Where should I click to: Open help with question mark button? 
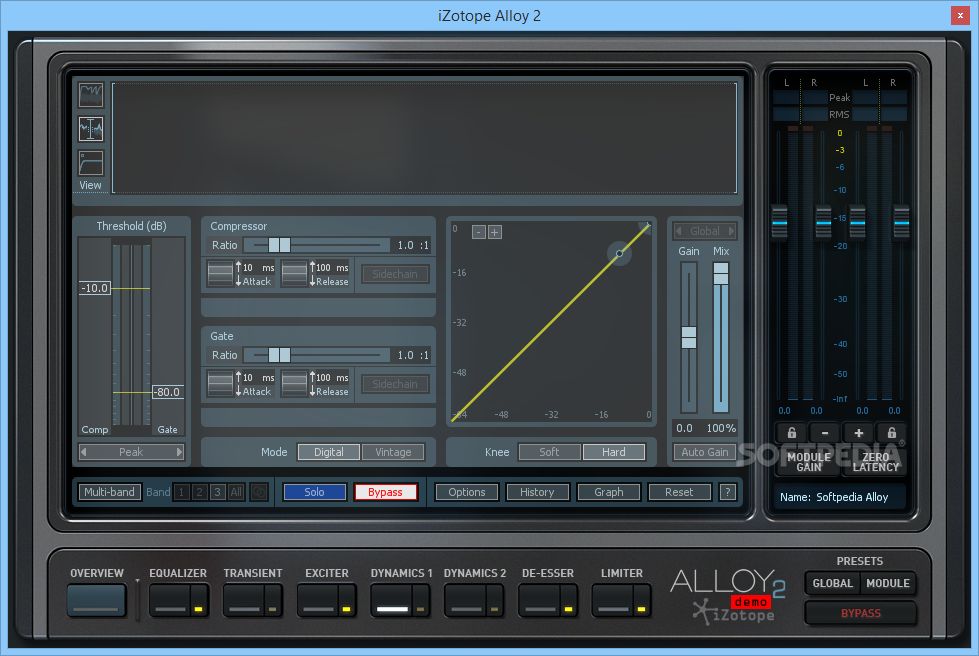pyautogui.click(x=727, y=492)
